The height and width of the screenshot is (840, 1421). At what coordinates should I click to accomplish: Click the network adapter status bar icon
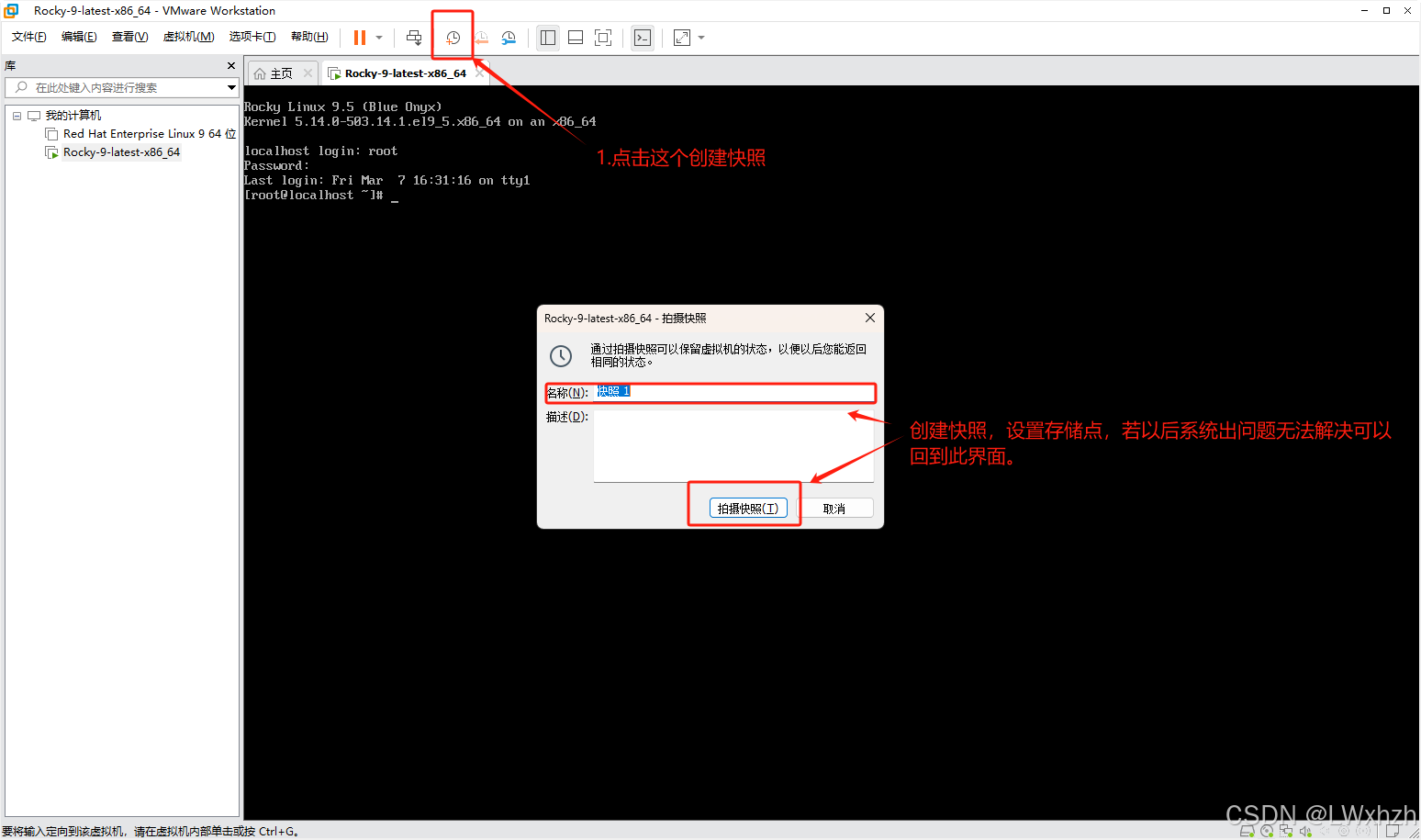(x=1286, y=831)
